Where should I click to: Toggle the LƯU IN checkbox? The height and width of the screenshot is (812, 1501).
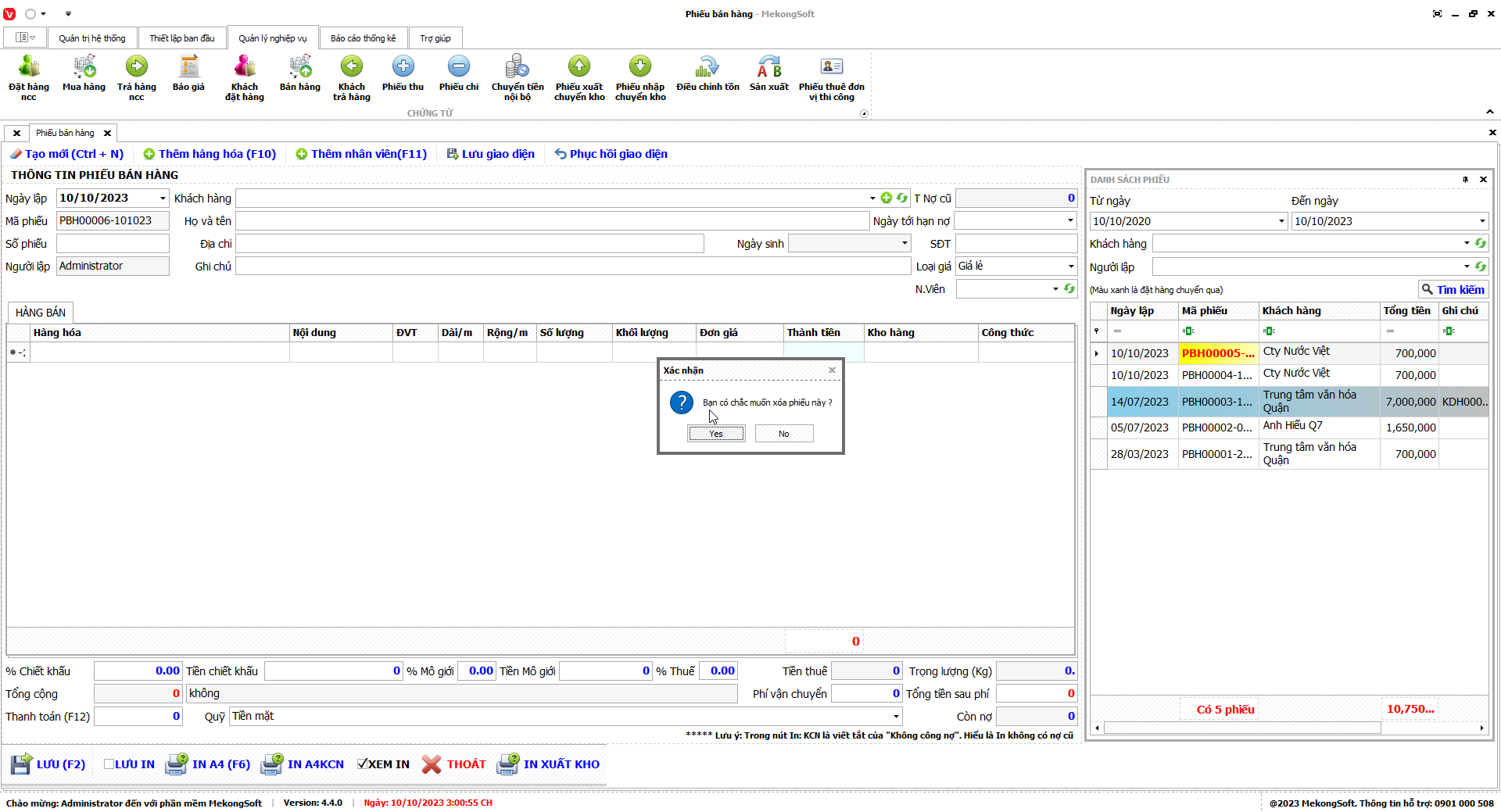tap(109, 764)
